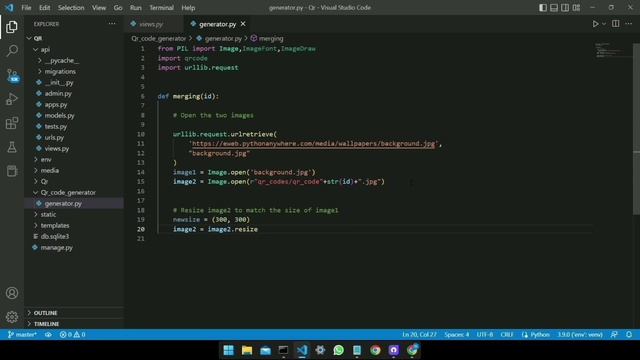
Task: Click master branch in status bar
Action: tap(22, 334)
